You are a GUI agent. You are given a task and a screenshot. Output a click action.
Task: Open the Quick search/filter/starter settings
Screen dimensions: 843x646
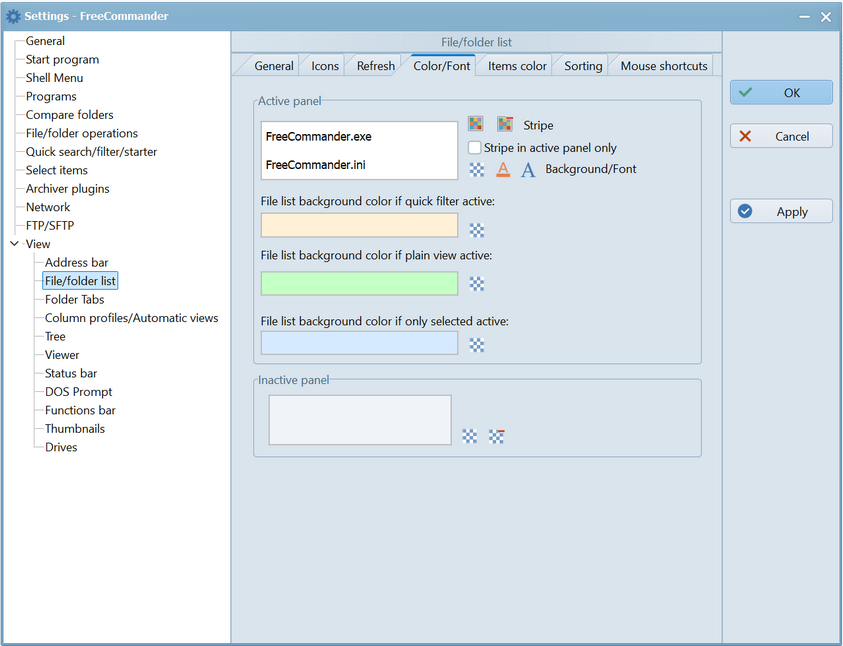click(91, 152)
